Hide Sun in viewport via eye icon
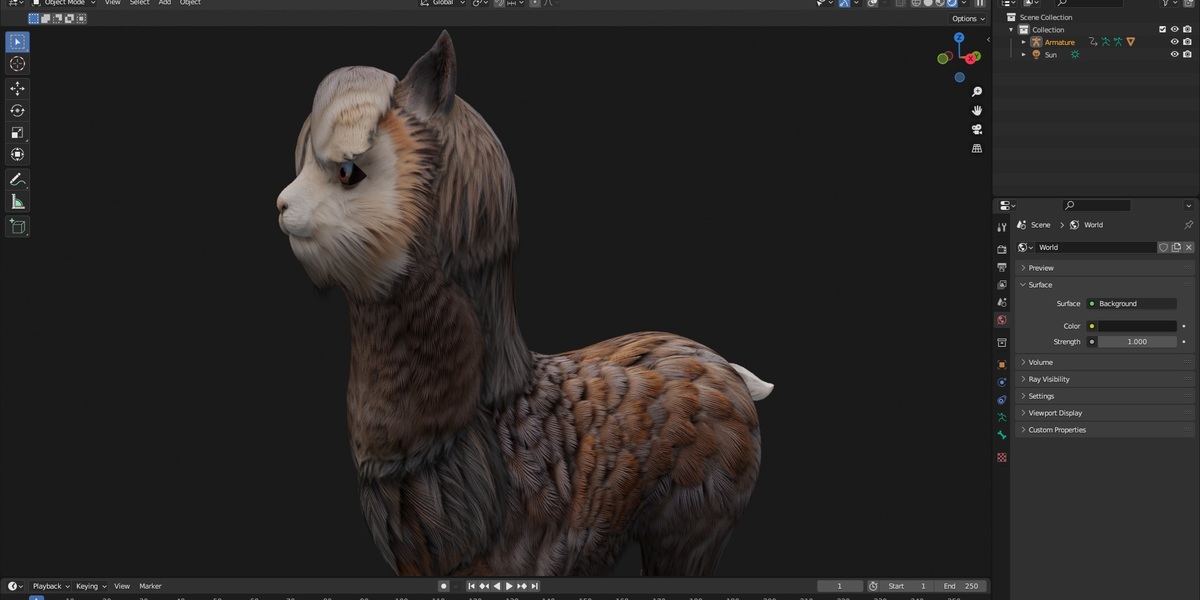 pos(1175,54)
